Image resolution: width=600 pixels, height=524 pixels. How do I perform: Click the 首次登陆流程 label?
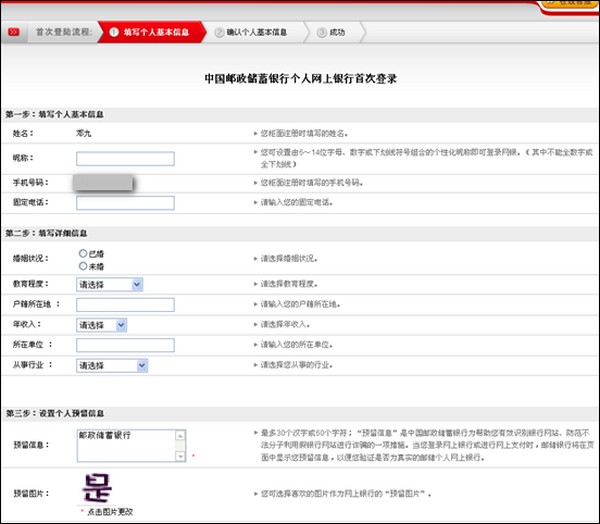[x=64, y=32]
